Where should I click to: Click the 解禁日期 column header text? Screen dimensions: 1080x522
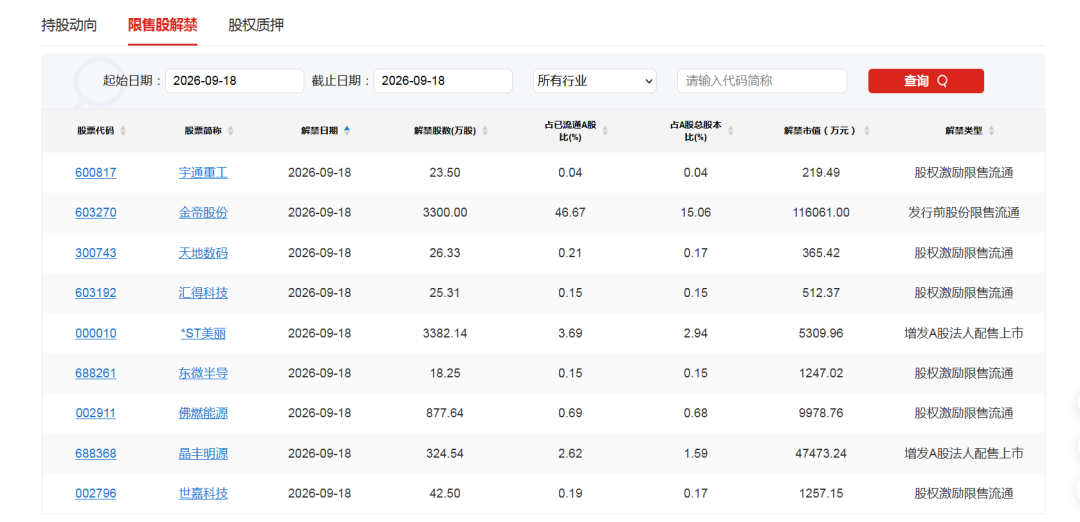point(320,131)
